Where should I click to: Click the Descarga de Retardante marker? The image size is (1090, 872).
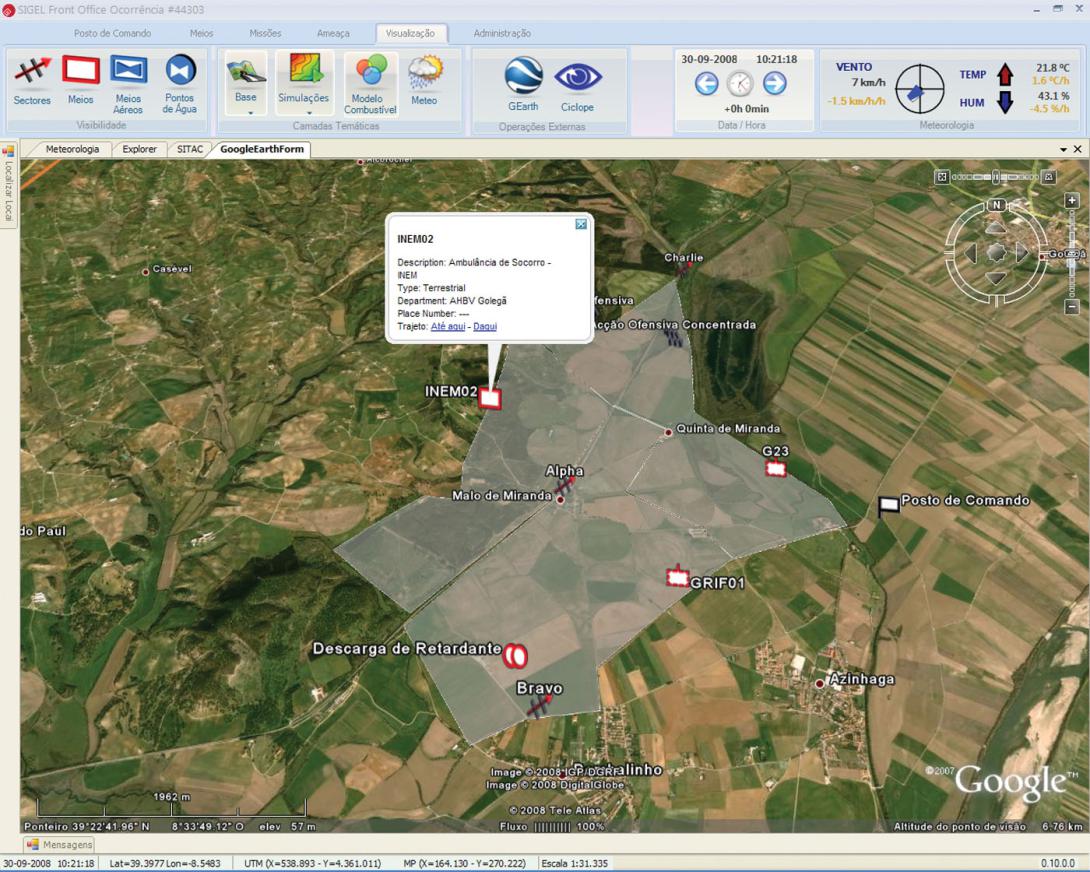pyautogui.click(x=515, y=655)
